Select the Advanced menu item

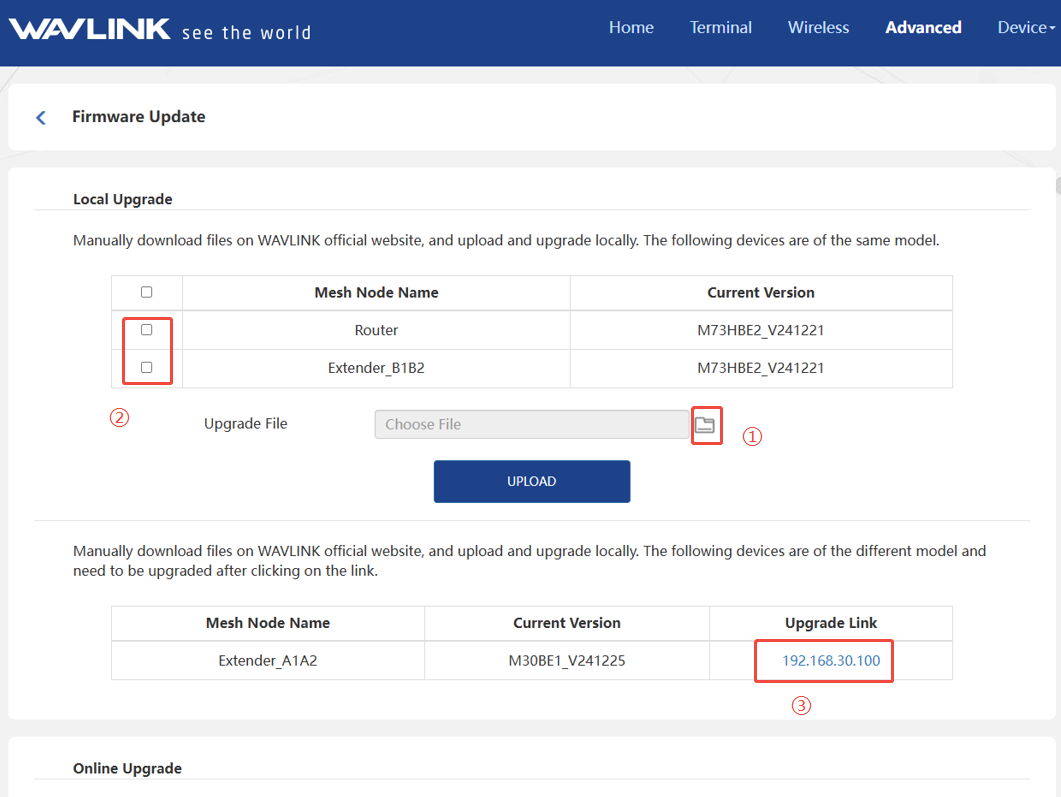tap(923, 28)
